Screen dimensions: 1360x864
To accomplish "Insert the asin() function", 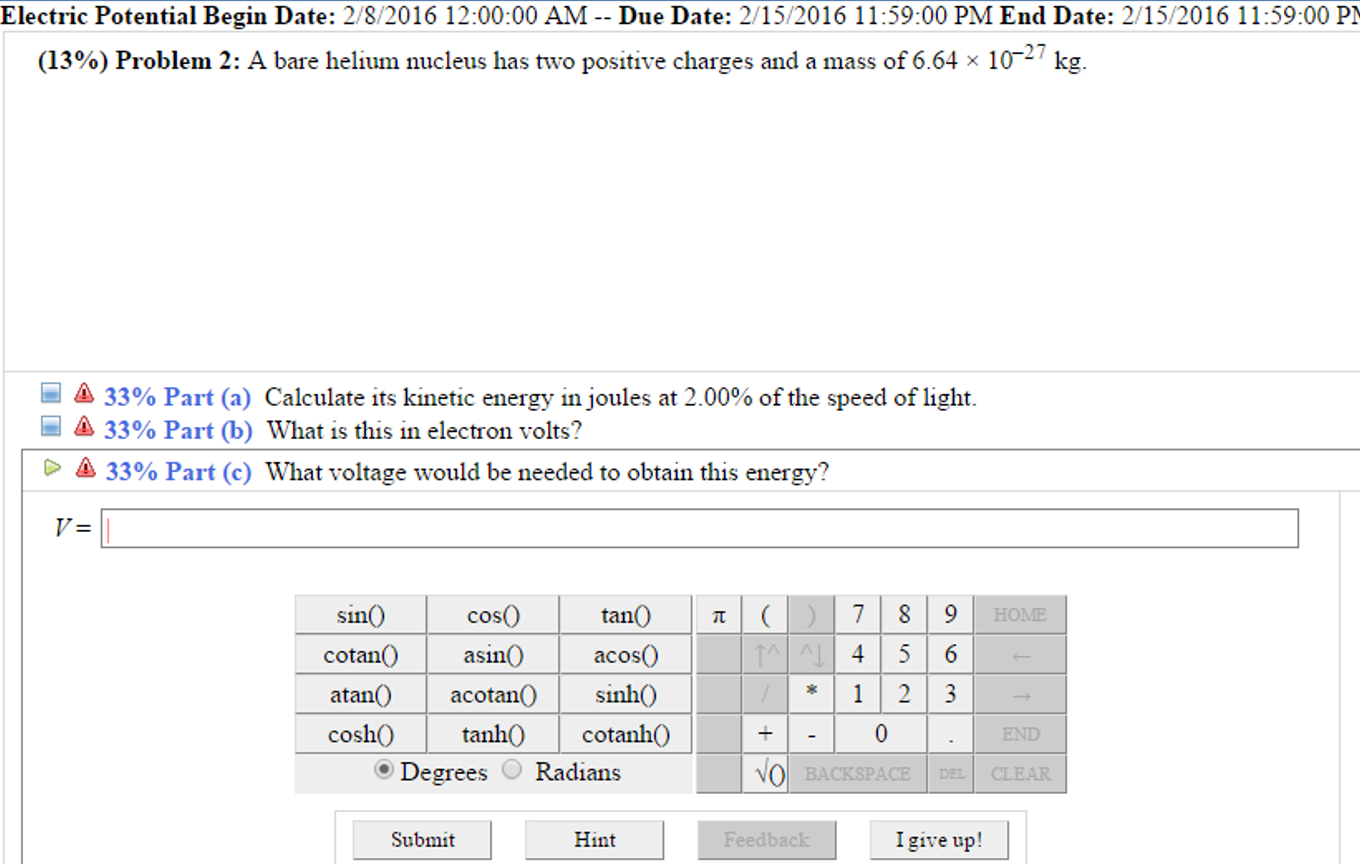I will (493, 655).
